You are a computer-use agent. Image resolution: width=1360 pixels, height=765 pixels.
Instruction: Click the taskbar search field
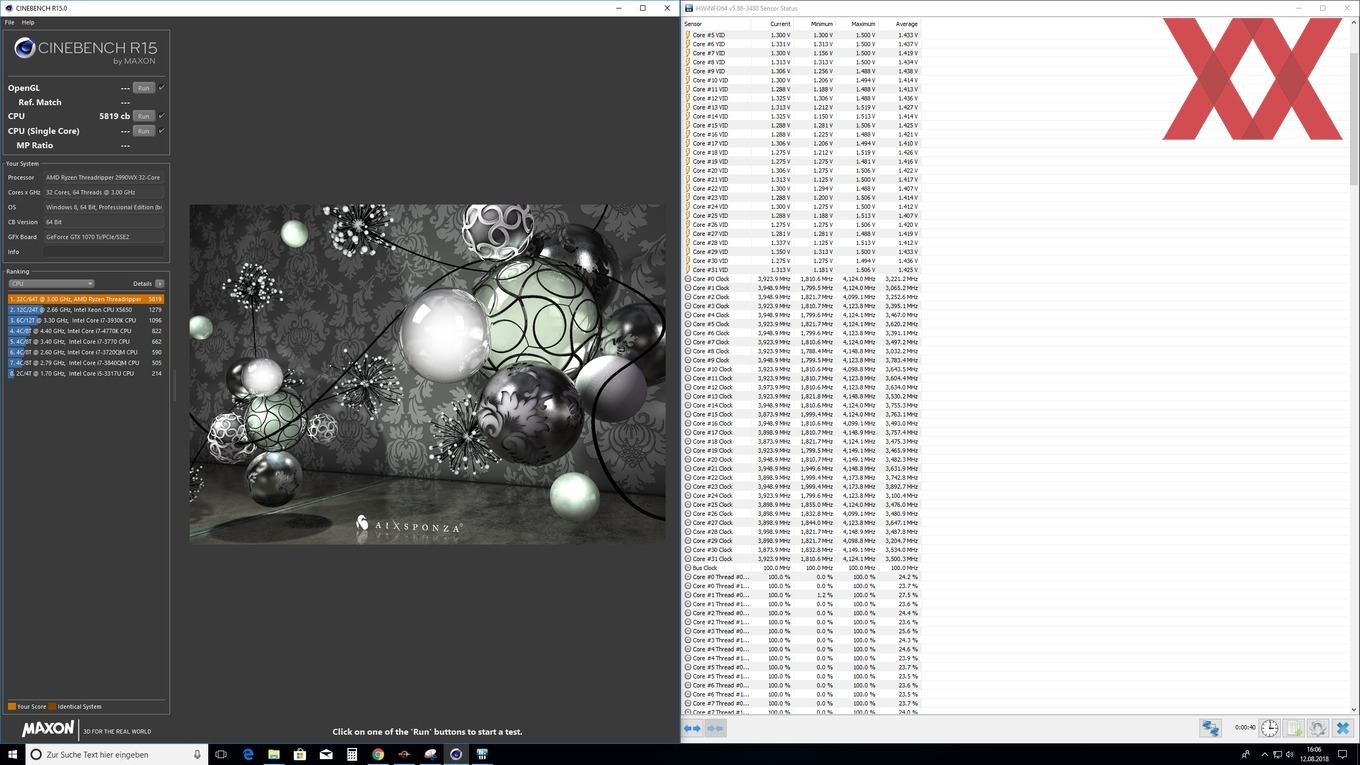click(x=116, y=754)
